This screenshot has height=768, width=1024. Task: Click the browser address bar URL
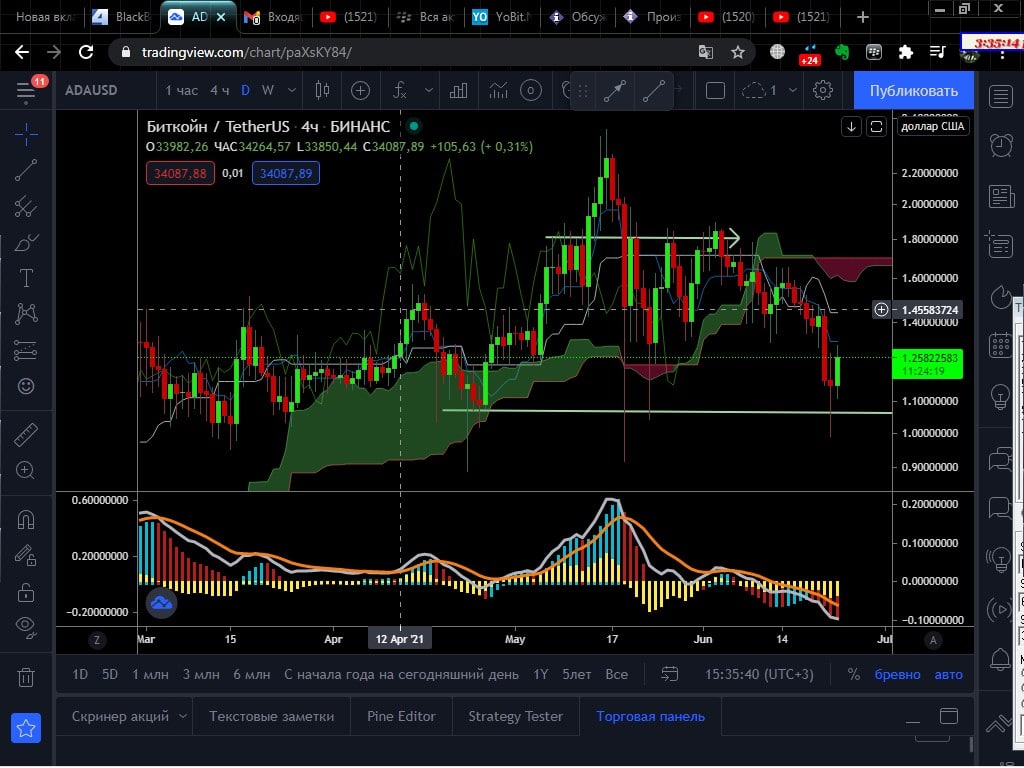click(247, 52)
